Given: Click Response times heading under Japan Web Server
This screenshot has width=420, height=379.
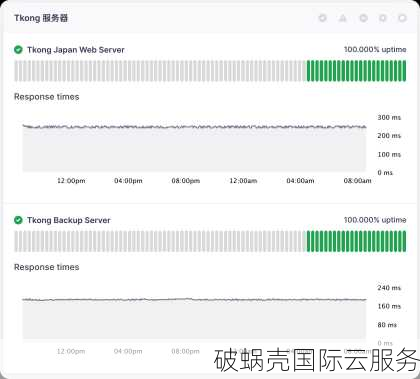Looking at the screenshot, I should (x=47, y=97).
